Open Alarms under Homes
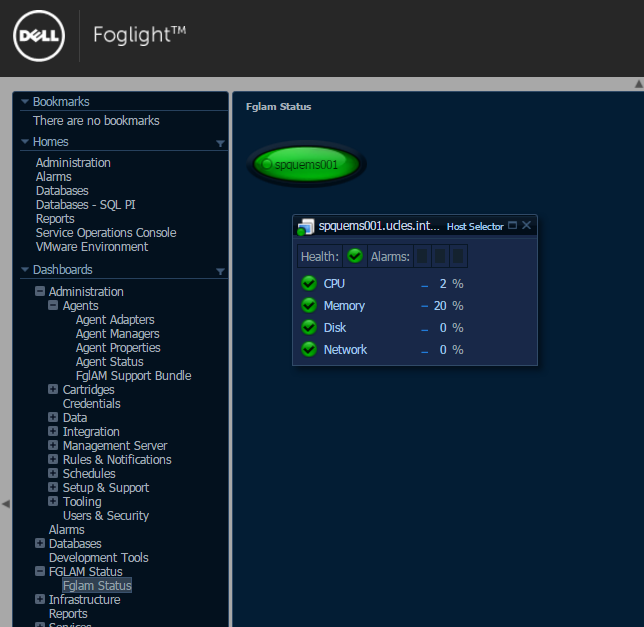The width and height of the screenshot is (644, 627). [53, 177]
